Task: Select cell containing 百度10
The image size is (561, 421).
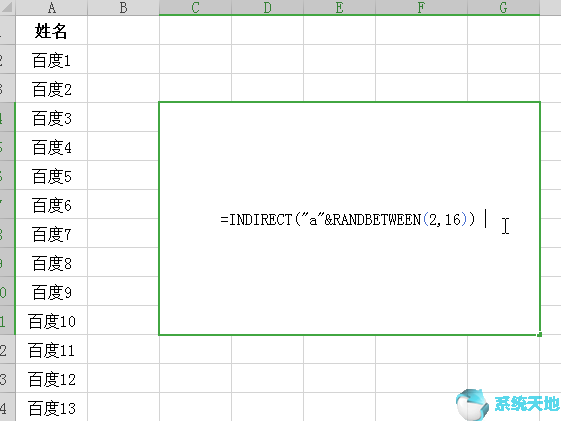Action: tap(52, 320)
